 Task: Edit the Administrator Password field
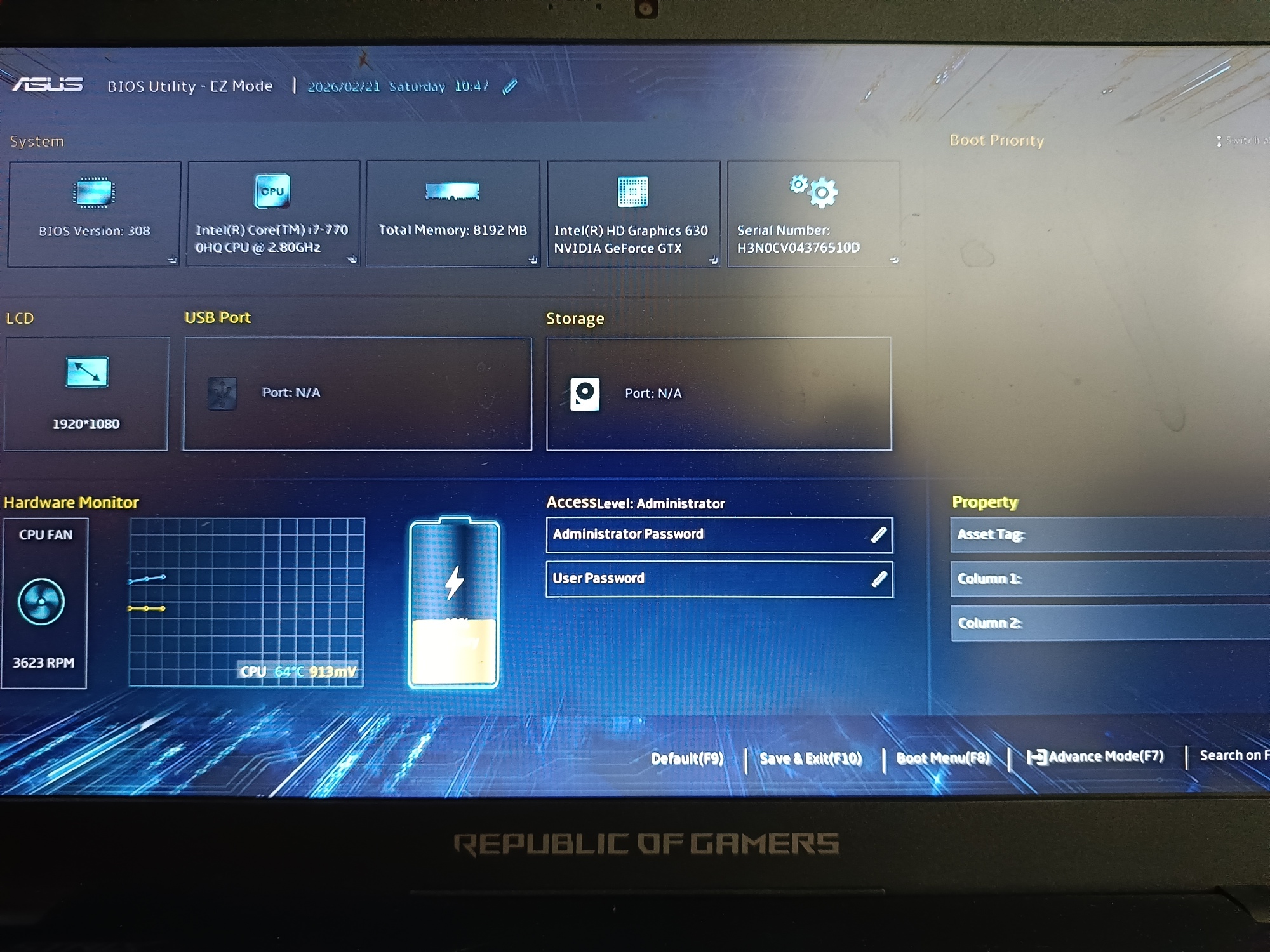pyautogui.click(x=718, y=534)
